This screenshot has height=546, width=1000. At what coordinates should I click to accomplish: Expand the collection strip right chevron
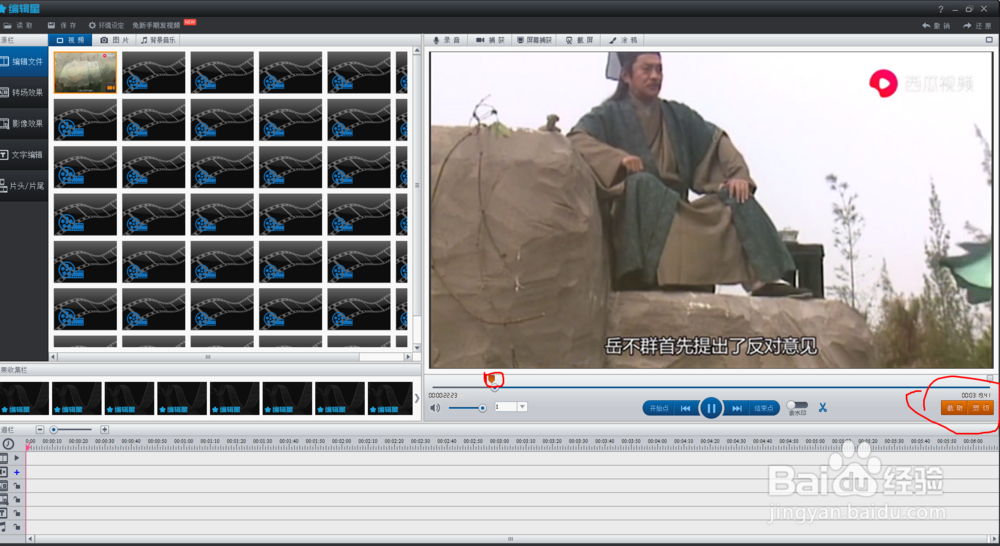(x=417, y=398)
